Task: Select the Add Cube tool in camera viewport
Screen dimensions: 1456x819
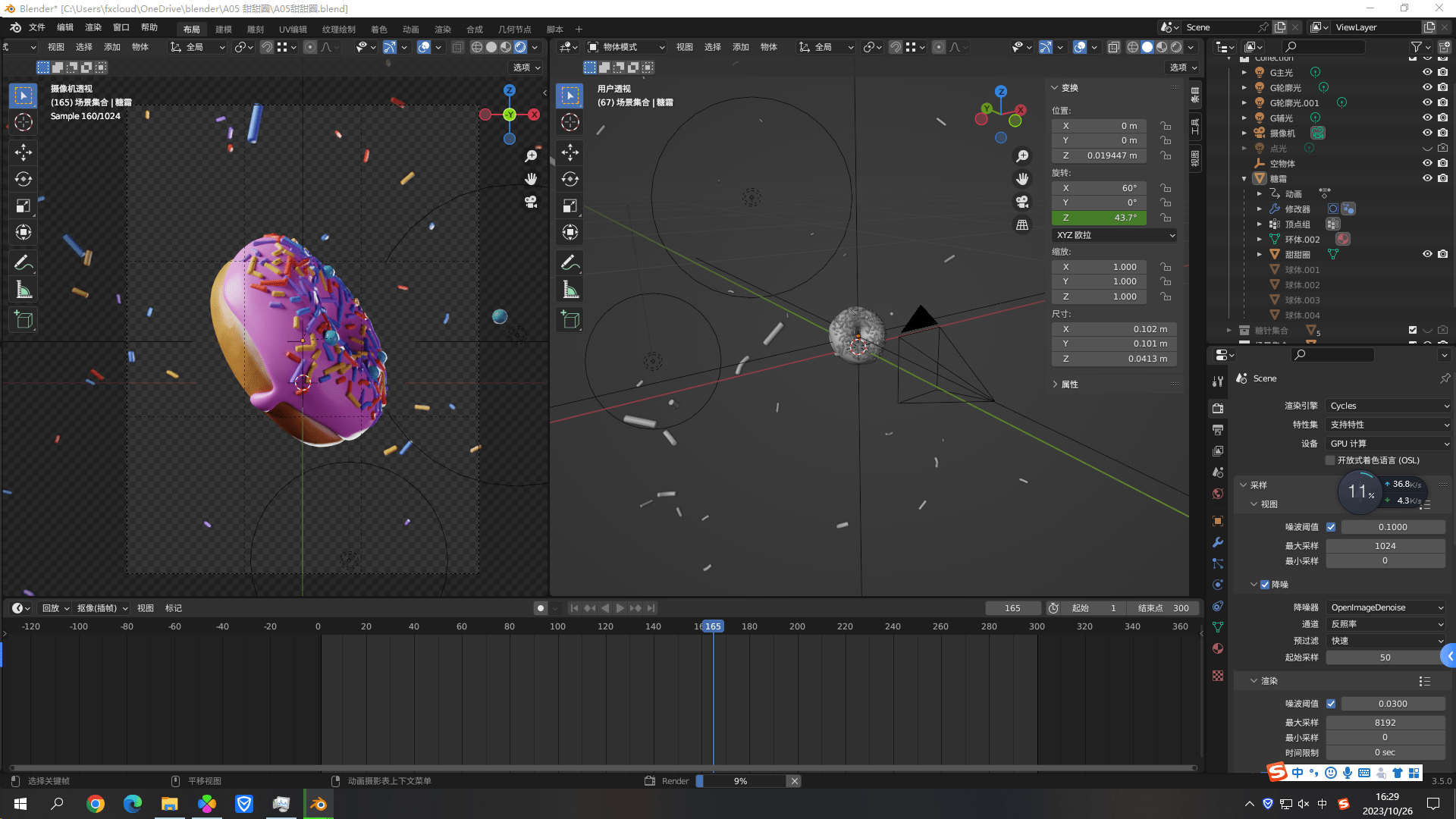Action: point(24,319)
